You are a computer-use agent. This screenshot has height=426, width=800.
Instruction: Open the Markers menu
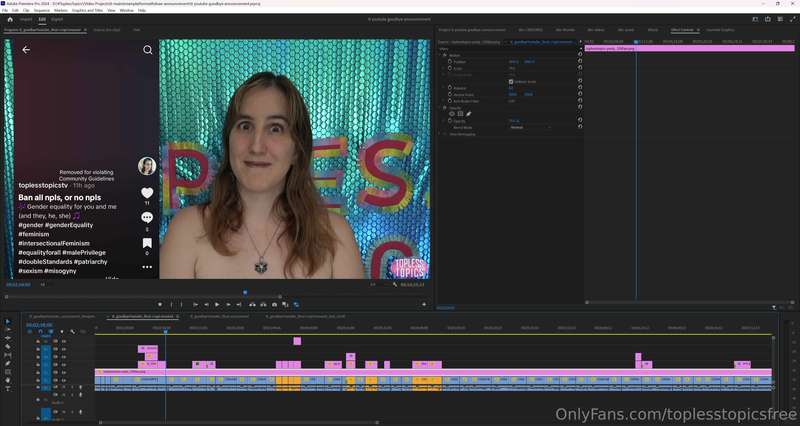(61, 10)
